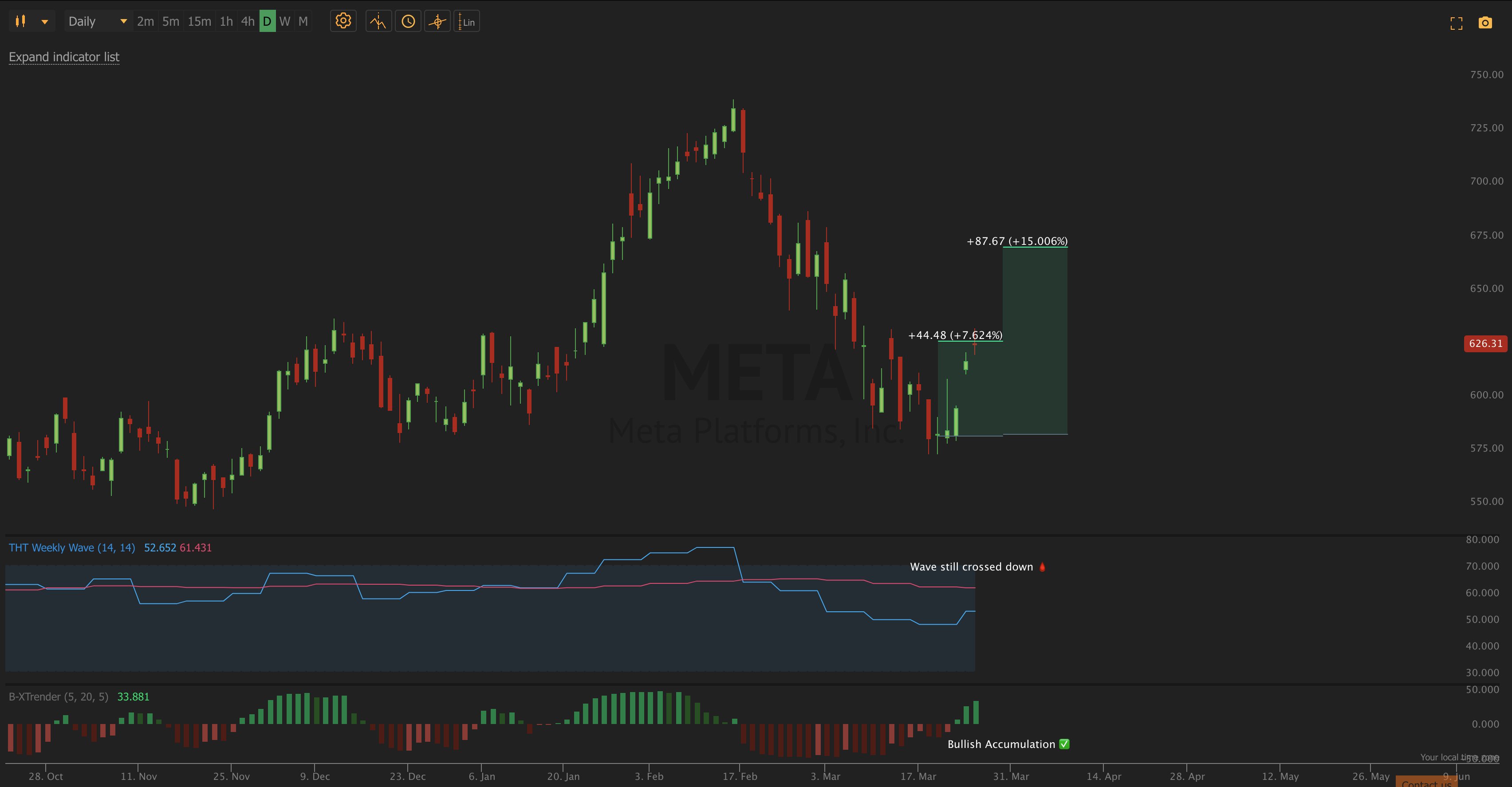Open the Daily timeframe dropdown
This screenshot has height=787, width=1512.
97,22
